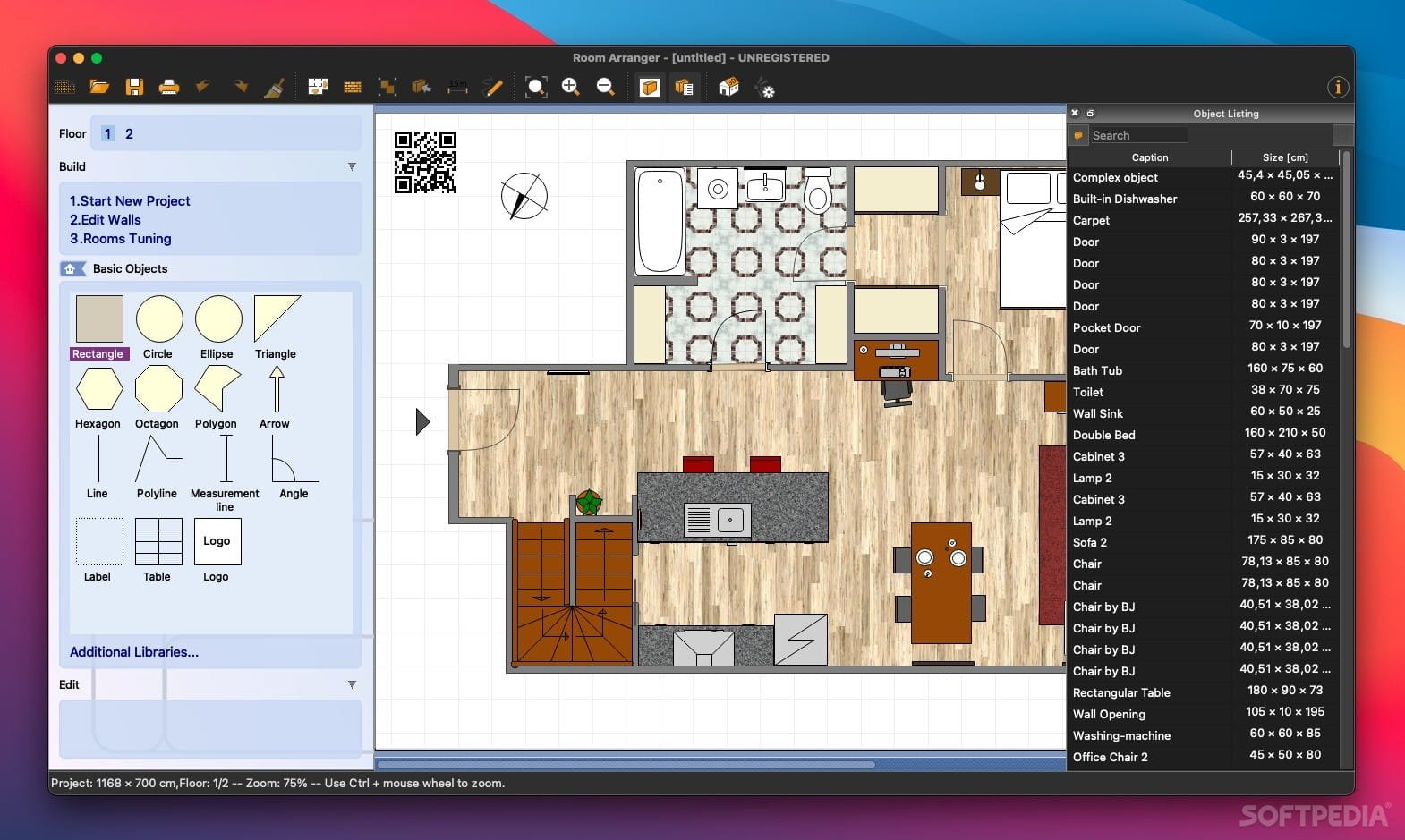Expand the Edit section arrow
This screenshot has width=1405, height=840.
point(352,684)
